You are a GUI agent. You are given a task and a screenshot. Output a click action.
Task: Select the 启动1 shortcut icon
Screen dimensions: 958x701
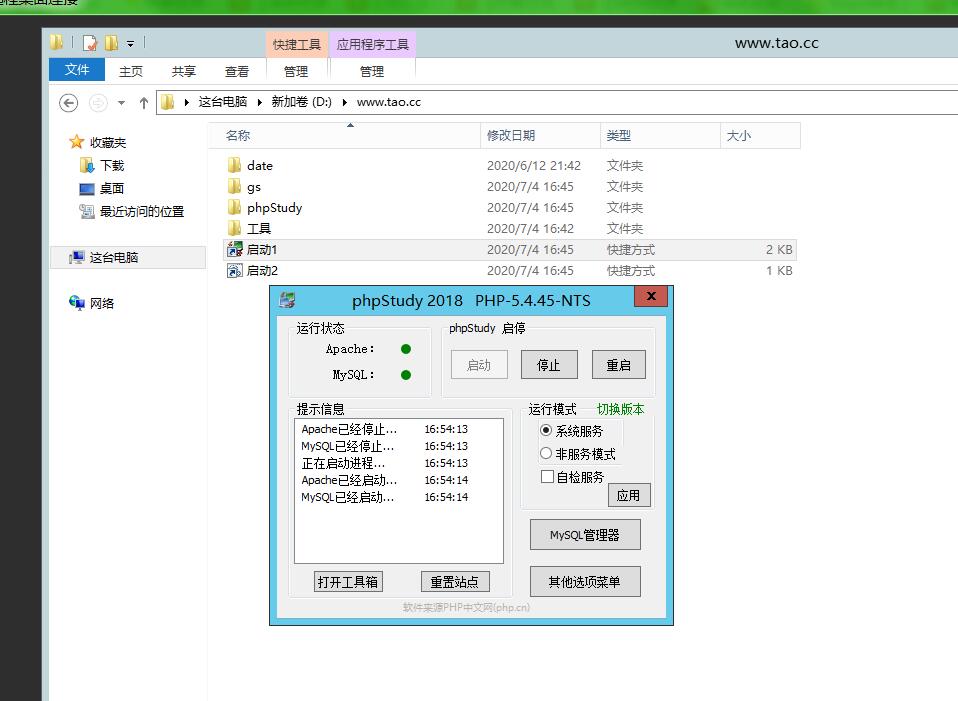pyautogui.click(x=235, y=250)
